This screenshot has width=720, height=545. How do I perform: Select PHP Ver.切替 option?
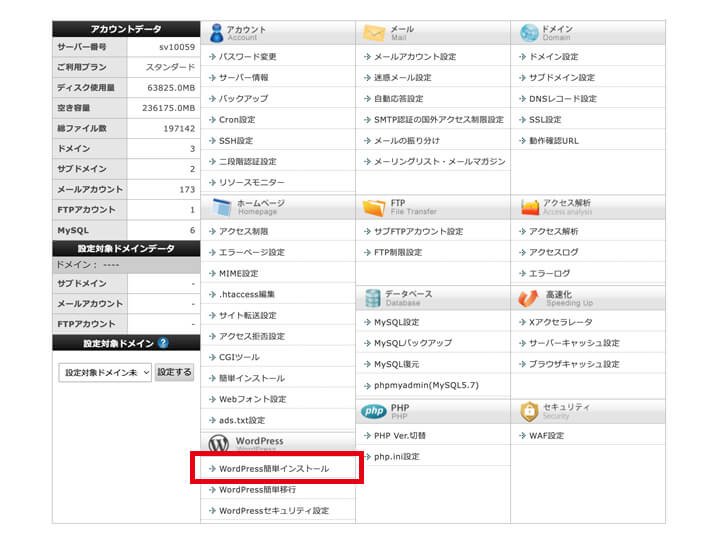[x=399, y=436]
